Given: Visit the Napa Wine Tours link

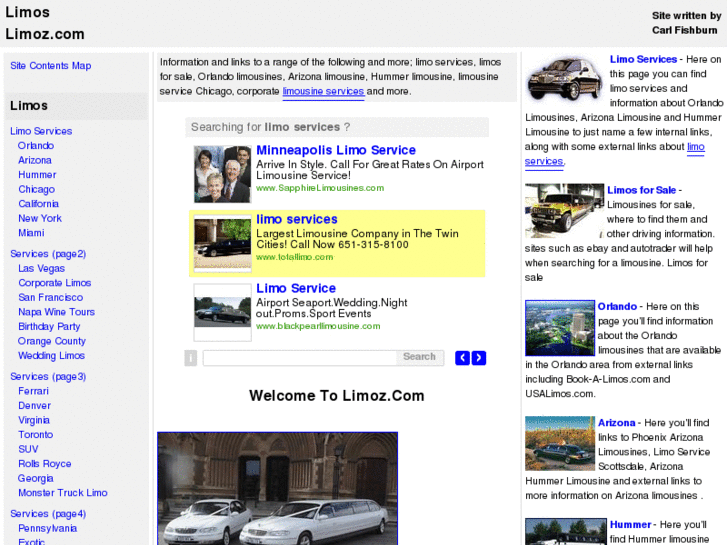Looking at the screenshot, I should (x=57, y=312).
